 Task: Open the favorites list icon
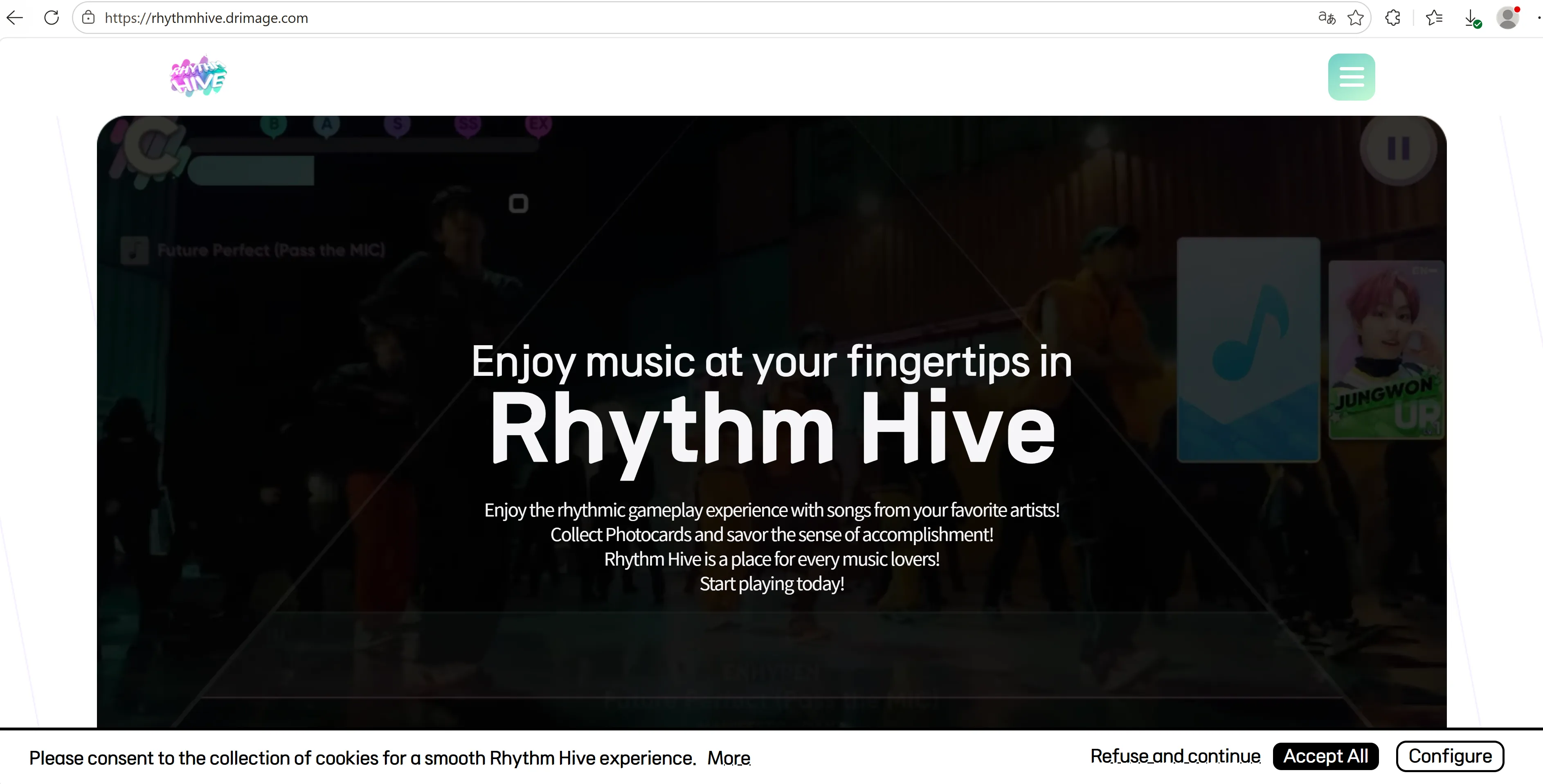(x=1434, y=18)
